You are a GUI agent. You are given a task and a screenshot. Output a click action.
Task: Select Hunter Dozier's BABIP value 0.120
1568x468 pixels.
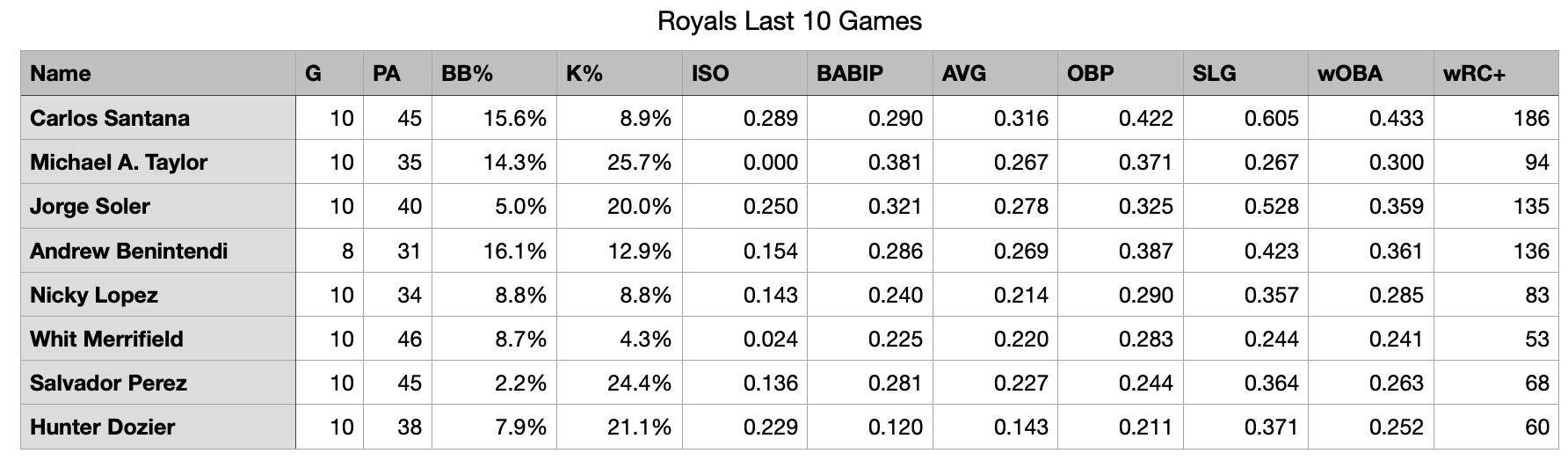tap(895, 427)
